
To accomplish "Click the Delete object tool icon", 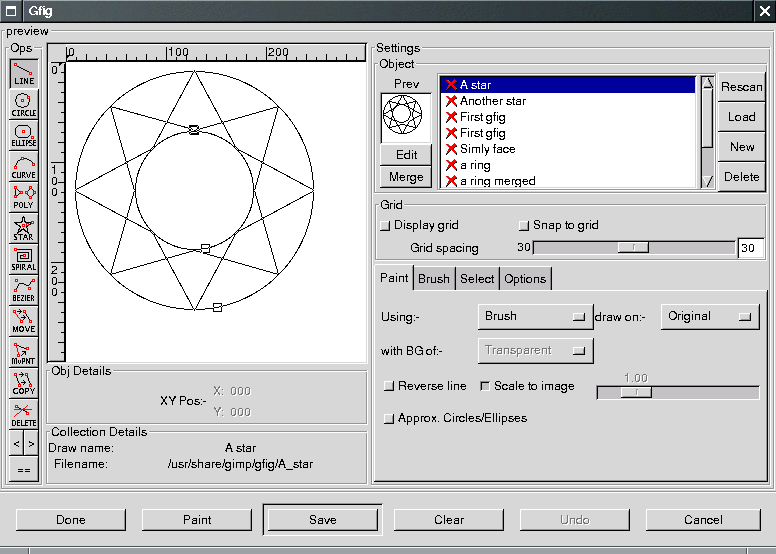I will pos(24,414).
